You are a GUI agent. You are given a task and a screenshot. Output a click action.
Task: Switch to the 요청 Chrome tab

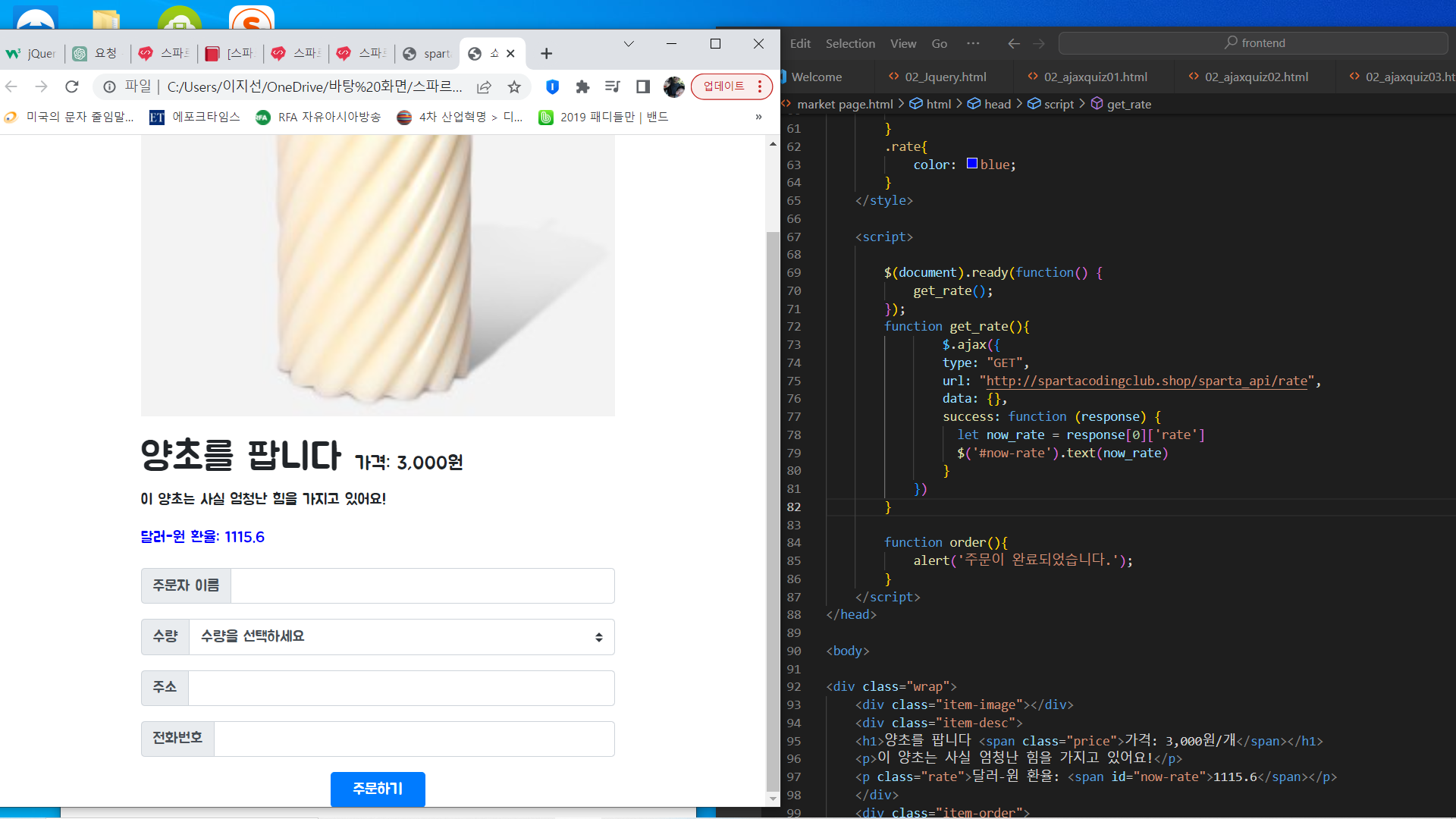[97, 54]
